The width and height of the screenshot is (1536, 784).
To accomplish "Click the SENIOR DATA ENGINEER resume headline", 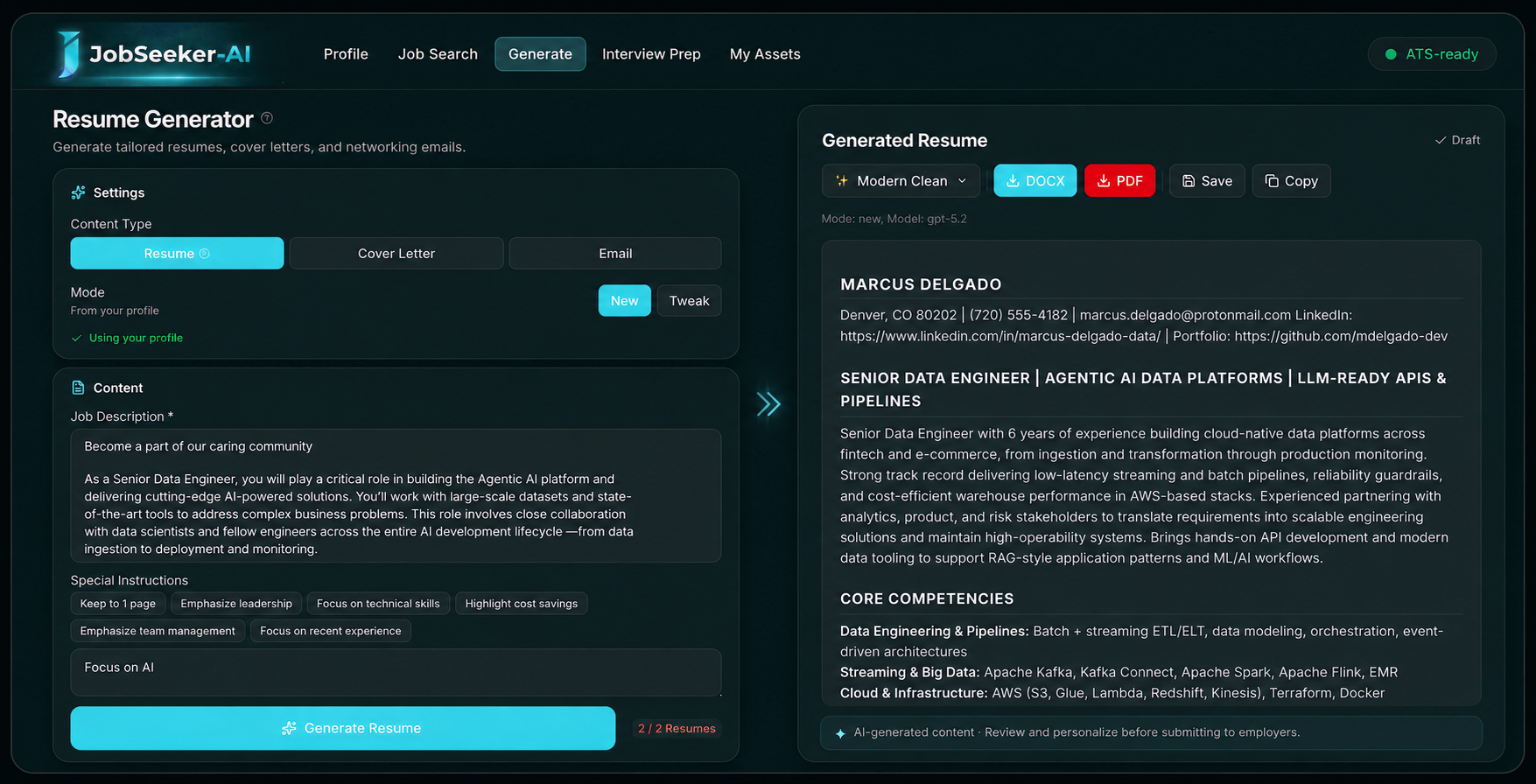I will pos(1143,389).
